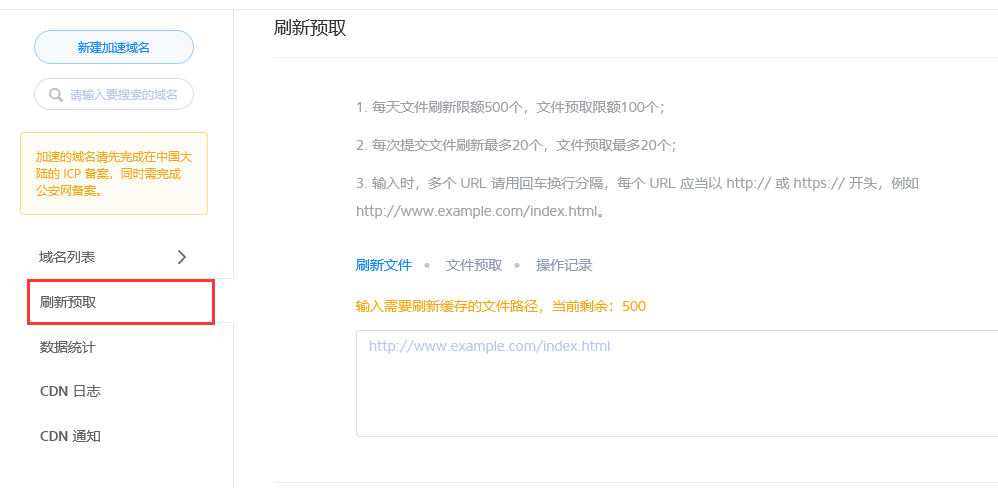Click rule text 每次提交文件刷新最多20个
The width and height of the screenshot is (998, 488).
[x=457, y=145]
